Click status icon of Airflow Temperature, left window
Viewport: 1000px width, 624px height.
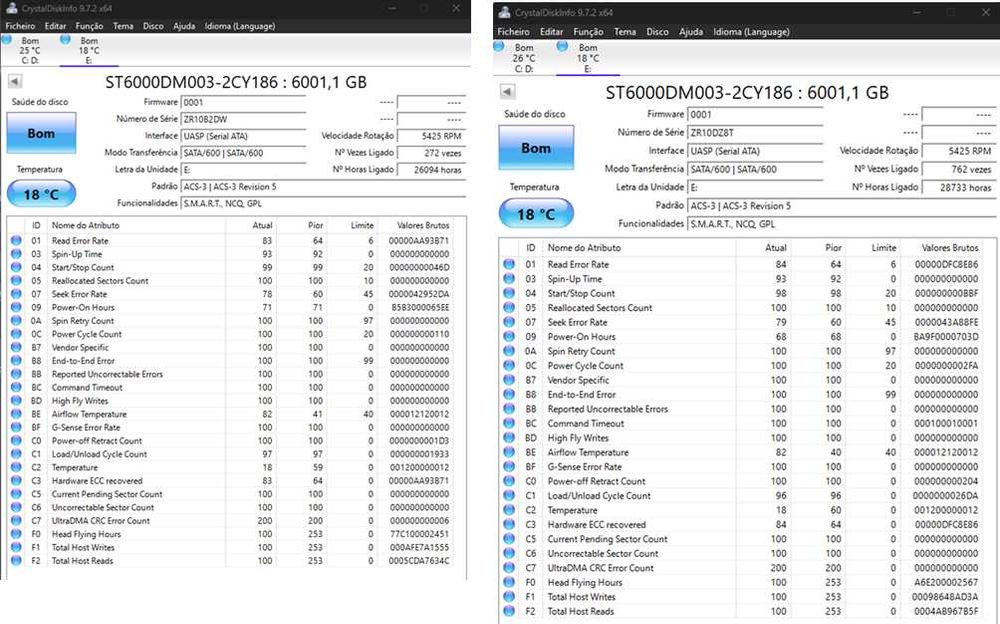tap(16, 414)
